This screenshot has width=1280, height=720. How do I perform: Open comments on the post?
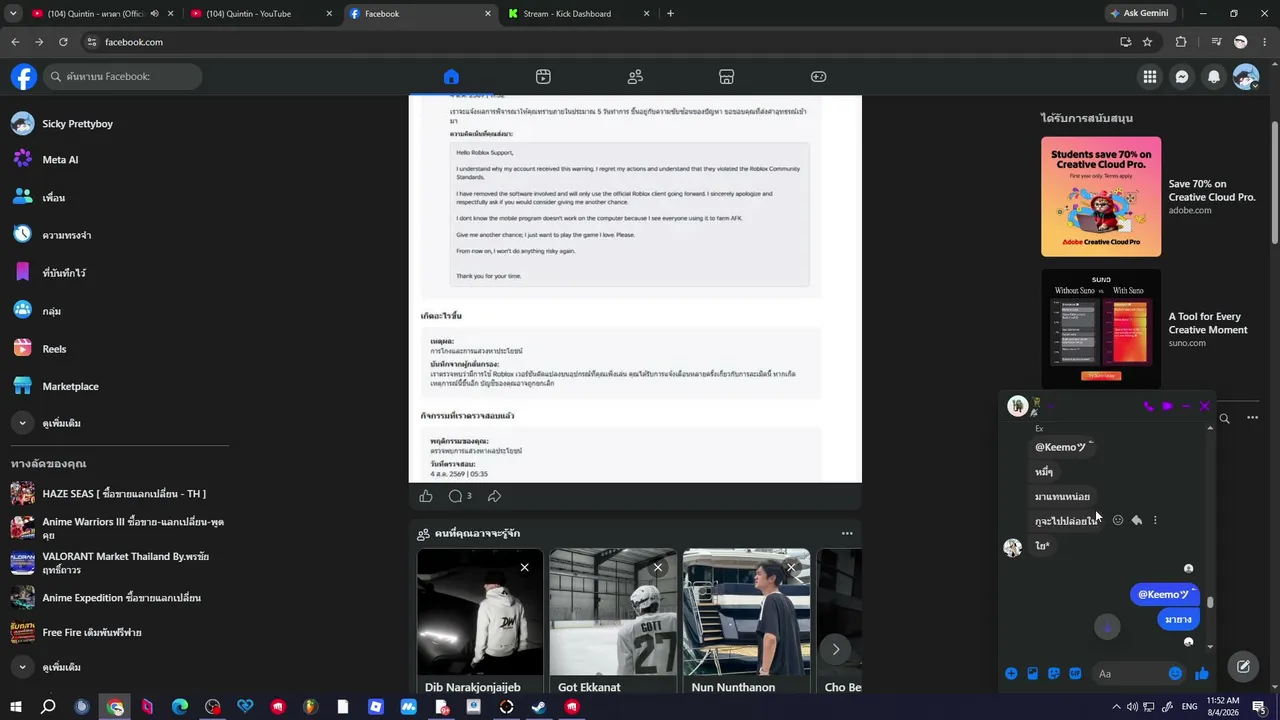point(460,496)
